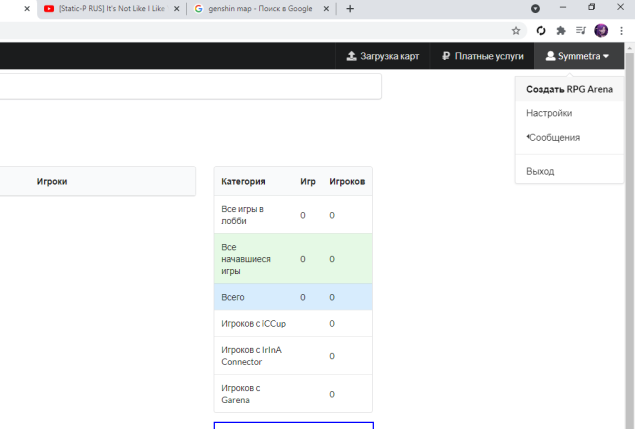This screenshot has height=429, width=635.
Task: Open the Extensions puzzle icon
Action: [x=561, y=31]
